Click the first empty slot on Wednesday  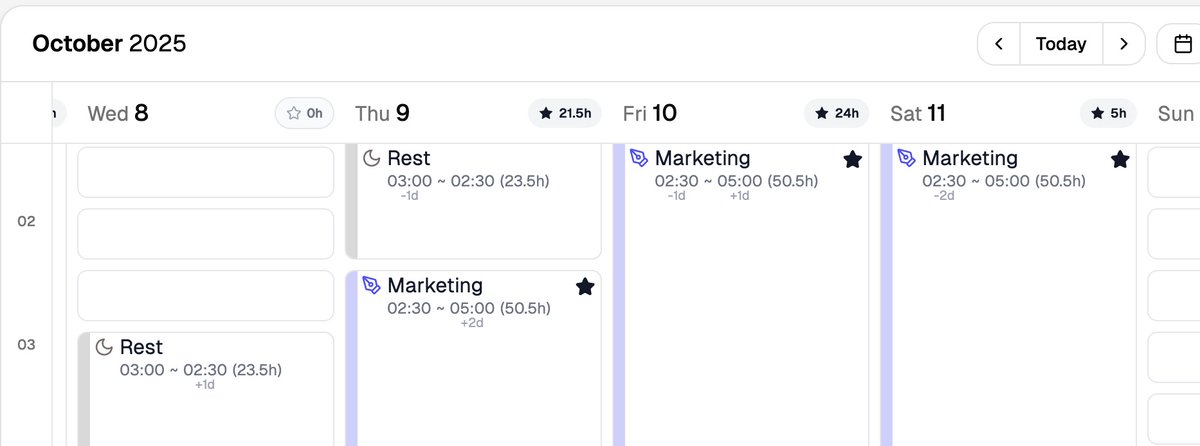point(205,172)
